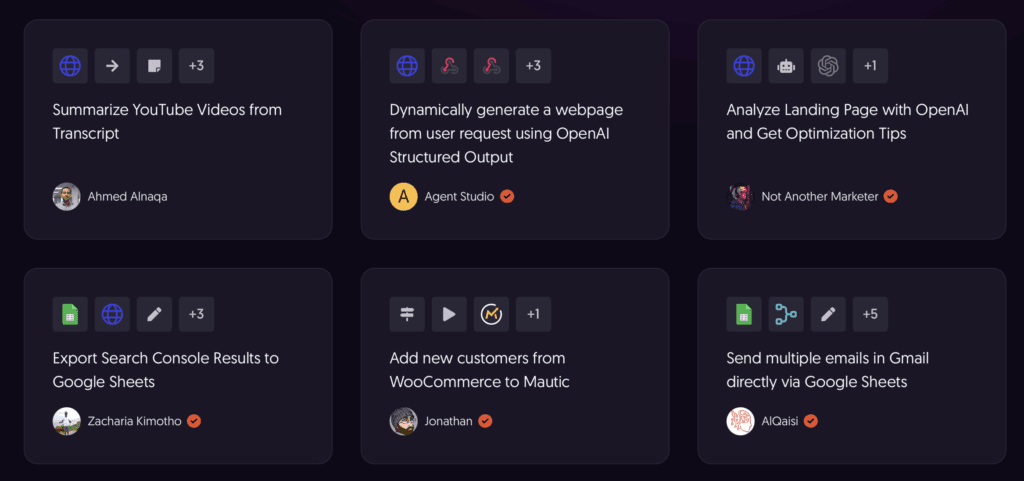Click the arrow icon on YouTube summary card
Image resolution: width=1024 pixels, height=481 pixels.
pos(112,66)
